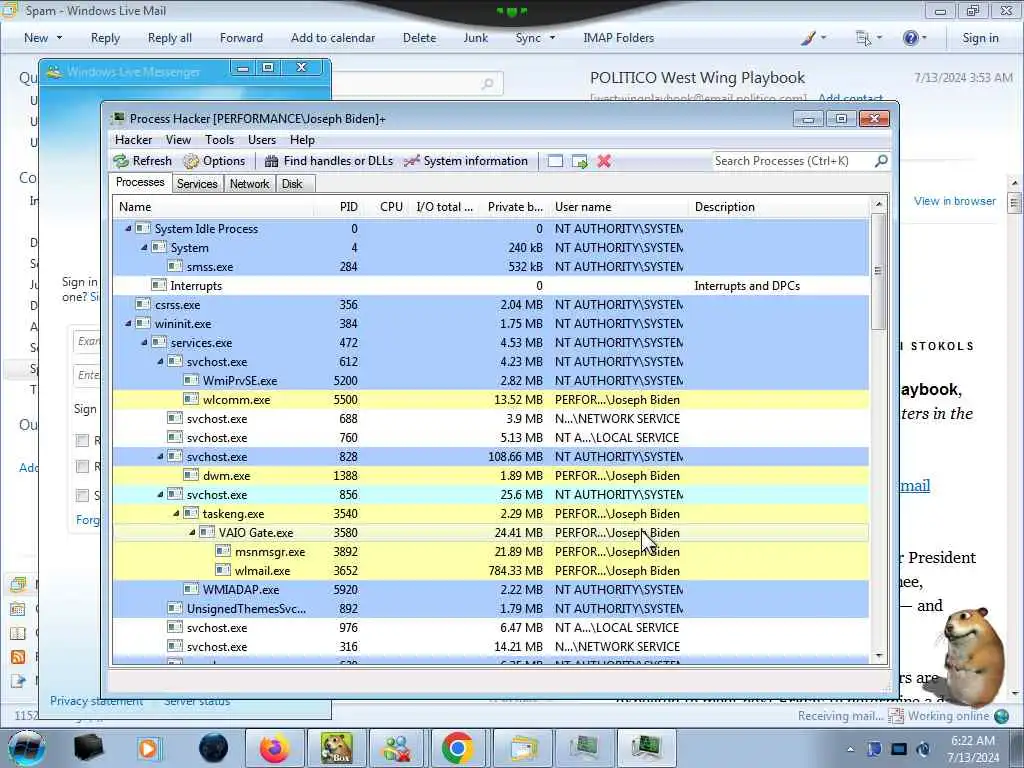Image resolution: width=1024 pixels, height=768 pixels.
Task: Open the Users menu
Action: [262, 140]
